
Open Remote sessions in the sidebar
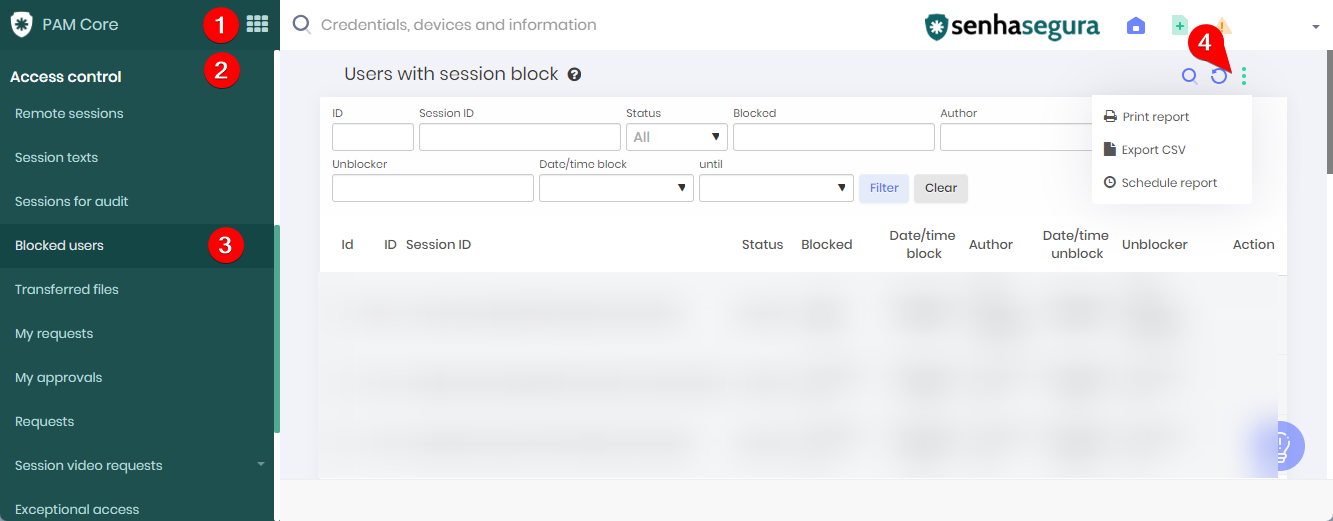click(x=69, y=113)
